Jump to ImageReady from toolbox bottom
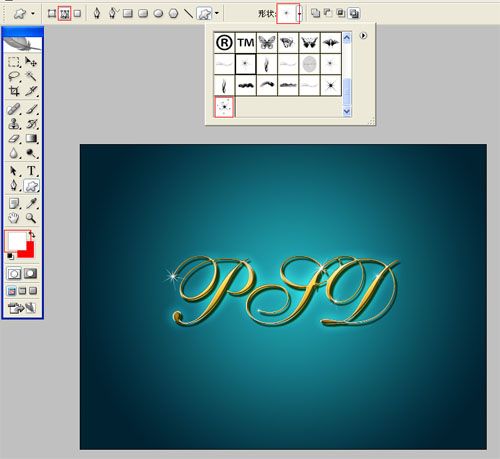 click(x=22, y=308)
